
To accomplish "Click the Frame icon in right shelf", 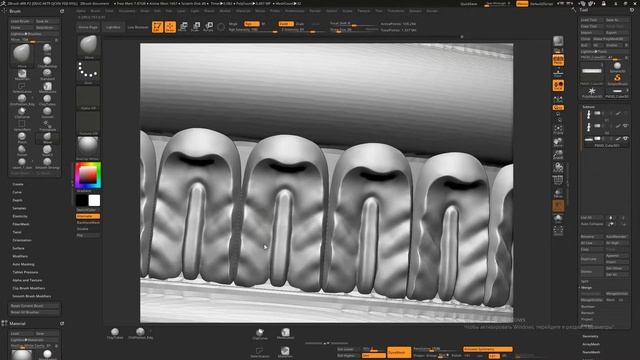I will [558, 130].
